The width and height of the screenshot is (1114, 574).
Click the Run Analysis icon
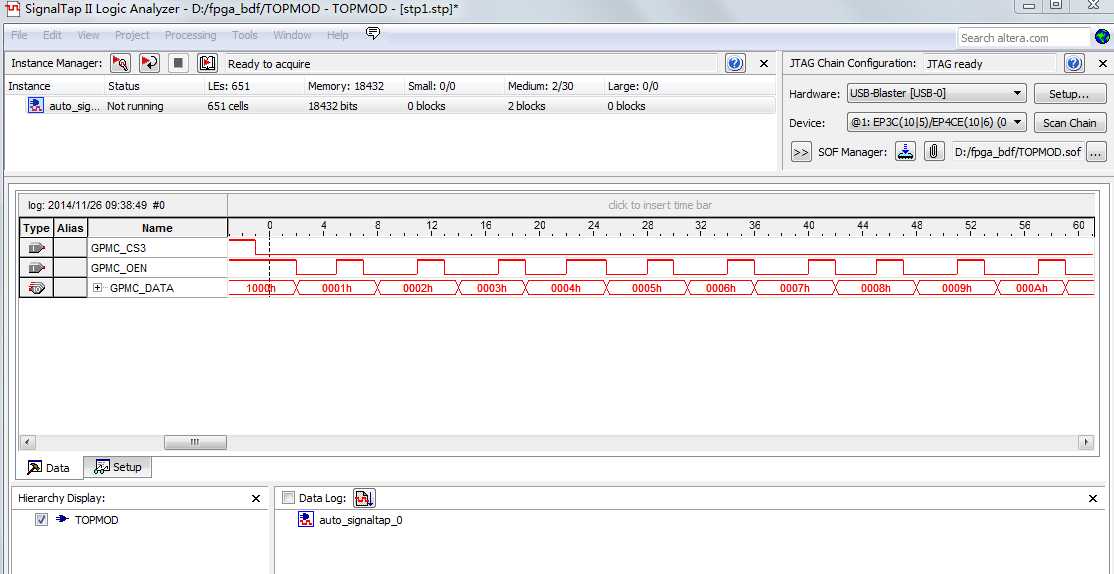121,63
